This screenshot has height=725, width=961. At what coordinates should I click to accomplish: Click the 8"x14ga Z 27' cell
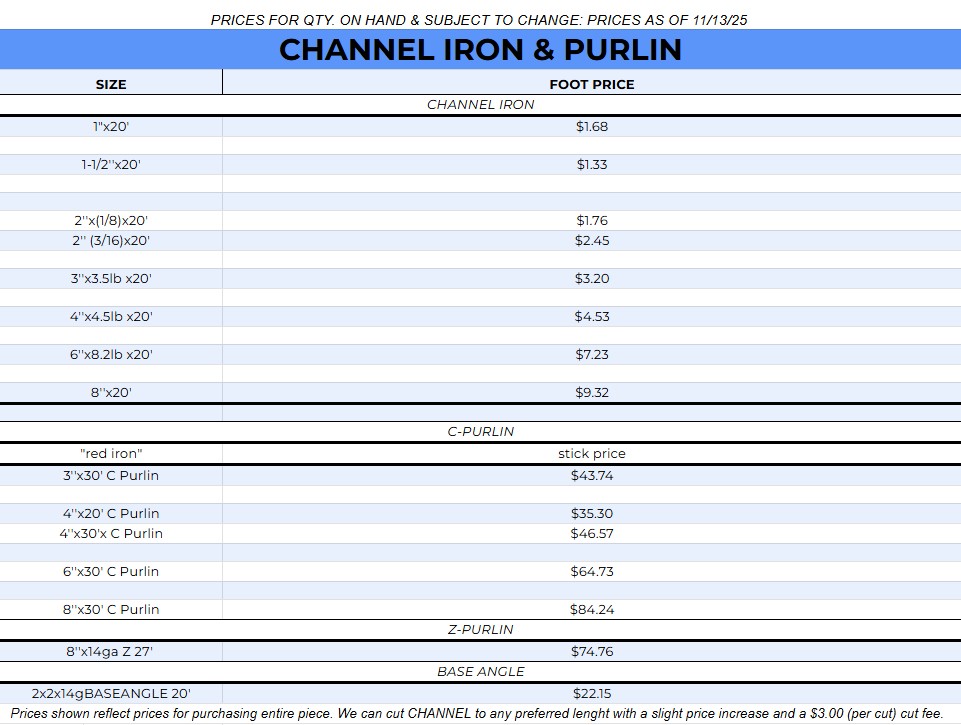(111, 652)
